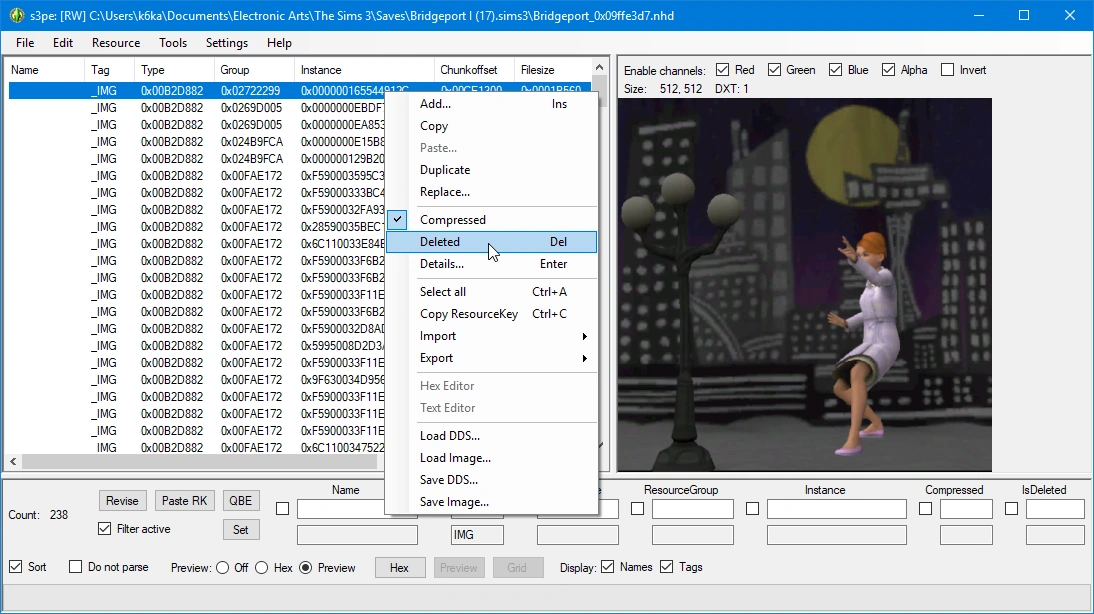Open the Settings menu
This screenshot has height=614, width=1094.
pyautogui.click(x=227, y=43)
